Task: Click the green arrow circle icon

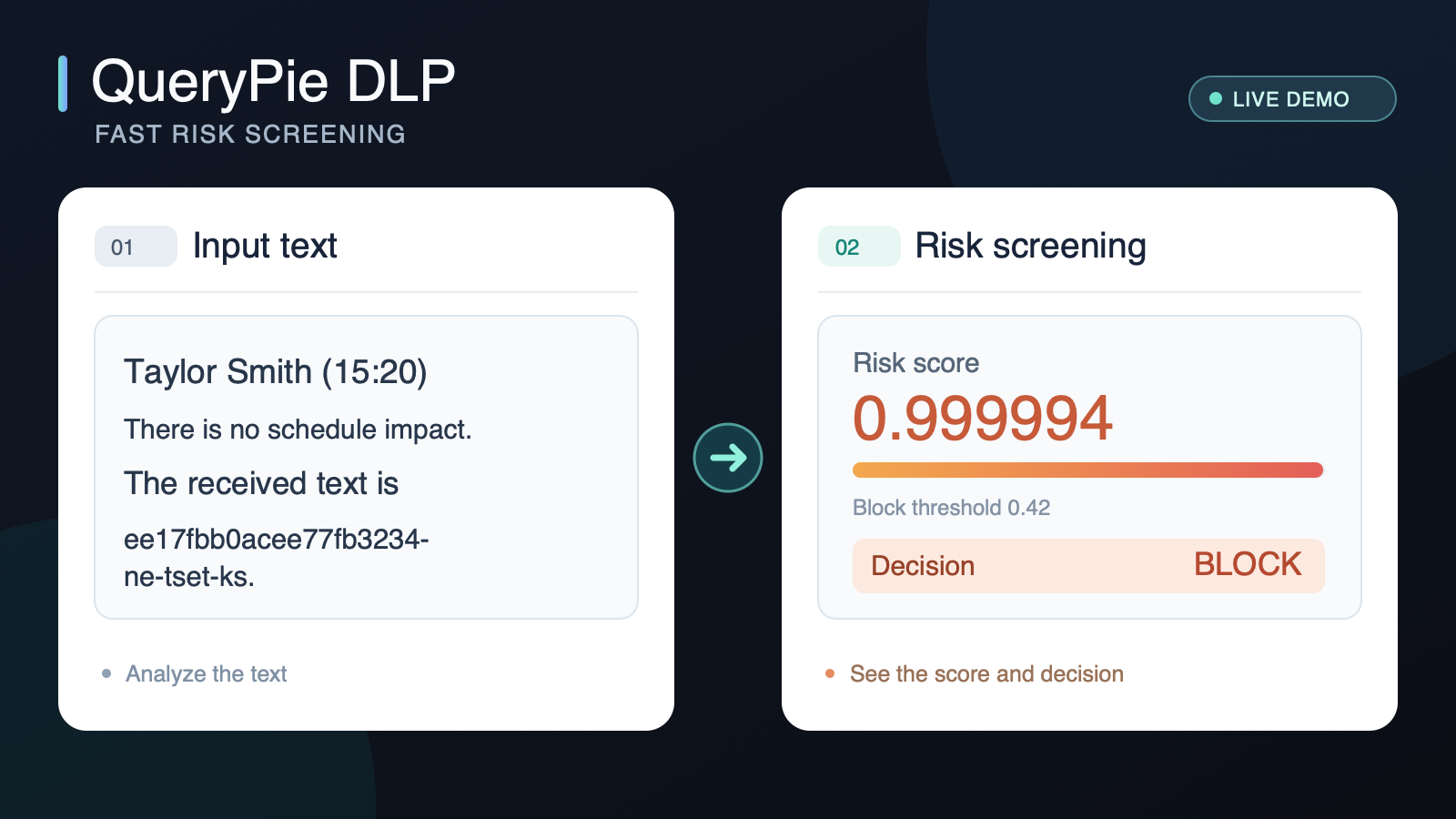Action: tap(728, 458)
